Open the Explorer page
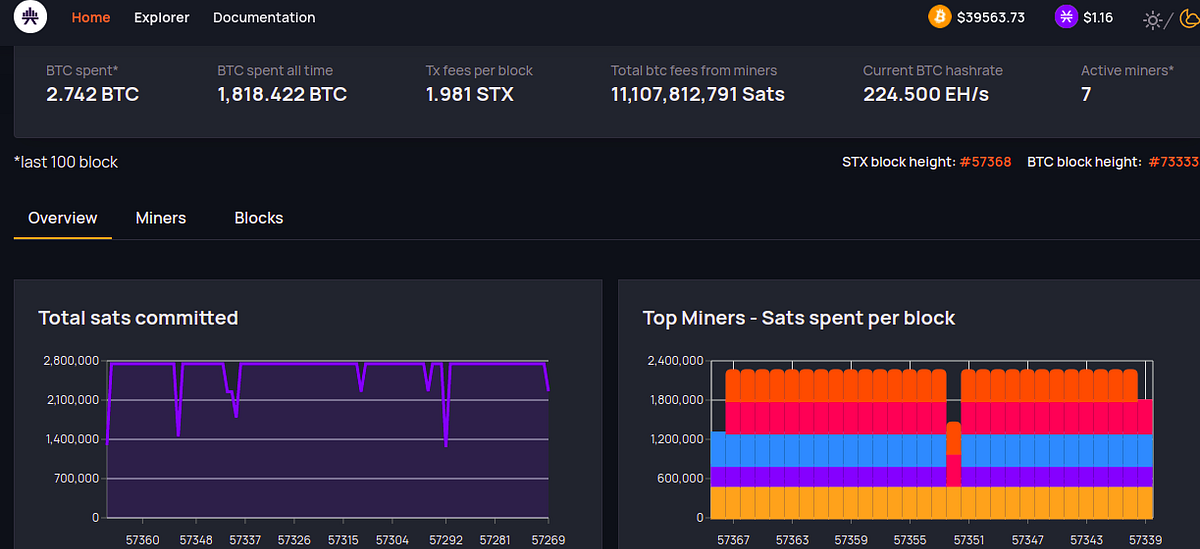 click(x=161, y=18)
